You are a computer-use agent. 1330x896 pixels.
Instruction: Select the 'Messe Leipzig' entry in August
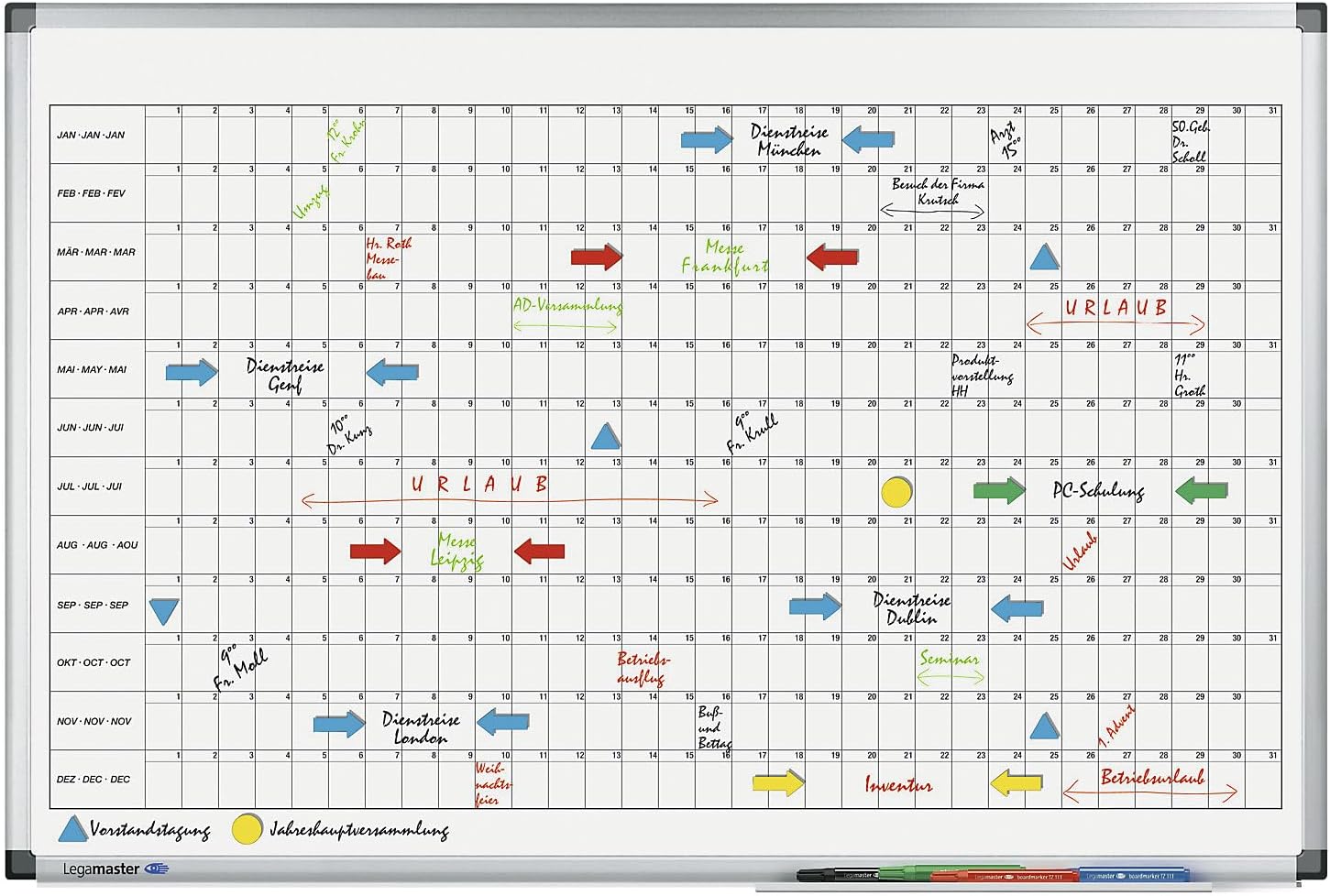click(456, 551)
